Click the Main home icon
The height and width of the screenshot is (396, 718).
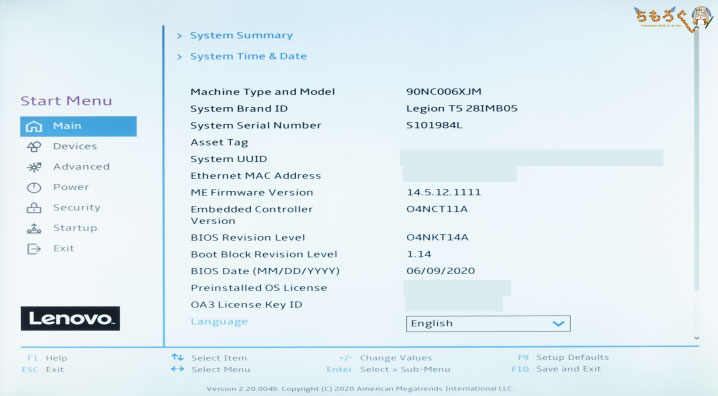point(34,126)
